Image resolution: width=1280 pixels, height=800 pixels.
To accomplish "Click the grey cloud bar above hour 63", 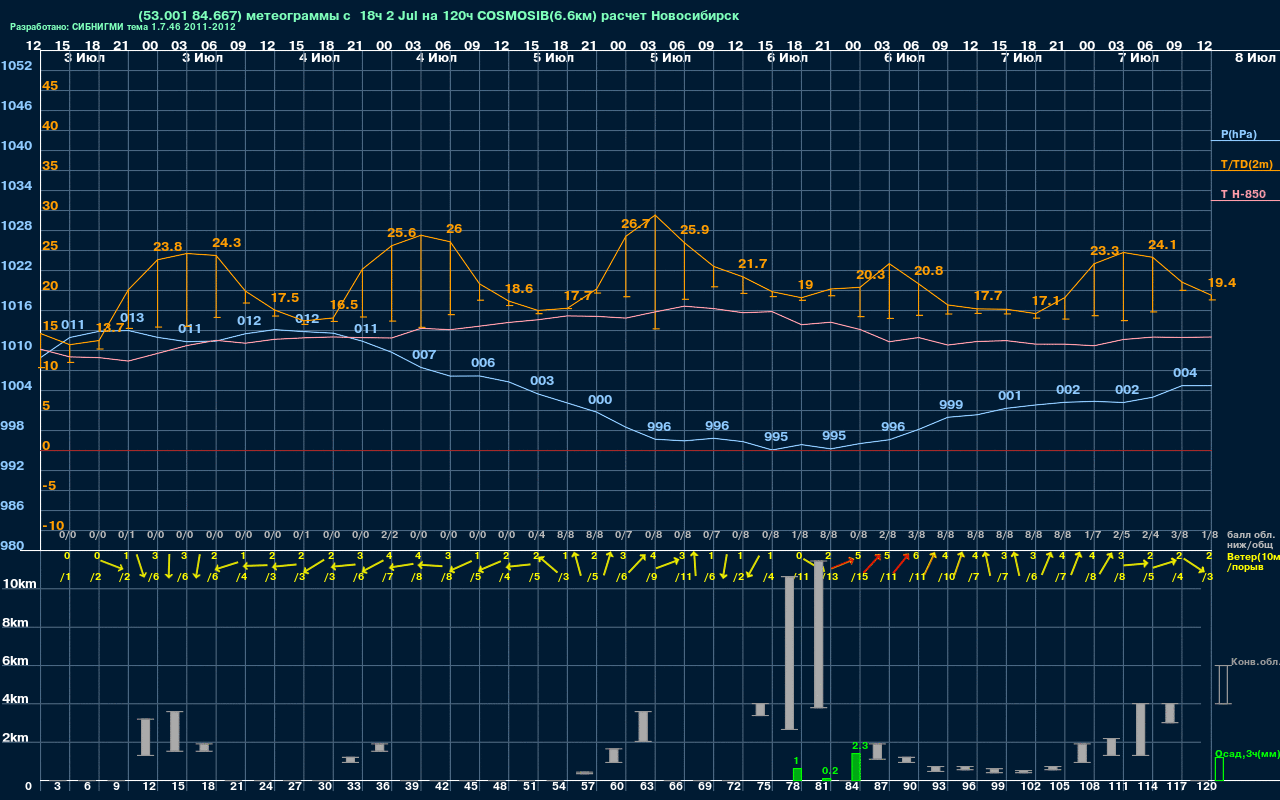I will point(644,726).
